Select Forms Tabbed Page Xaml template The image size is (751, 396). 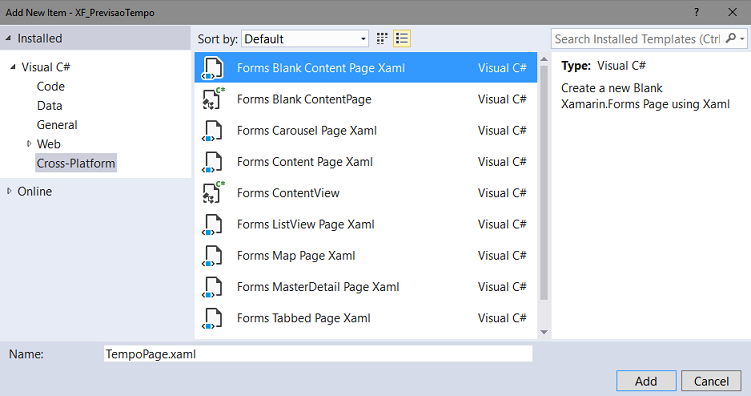pos(365,318)
